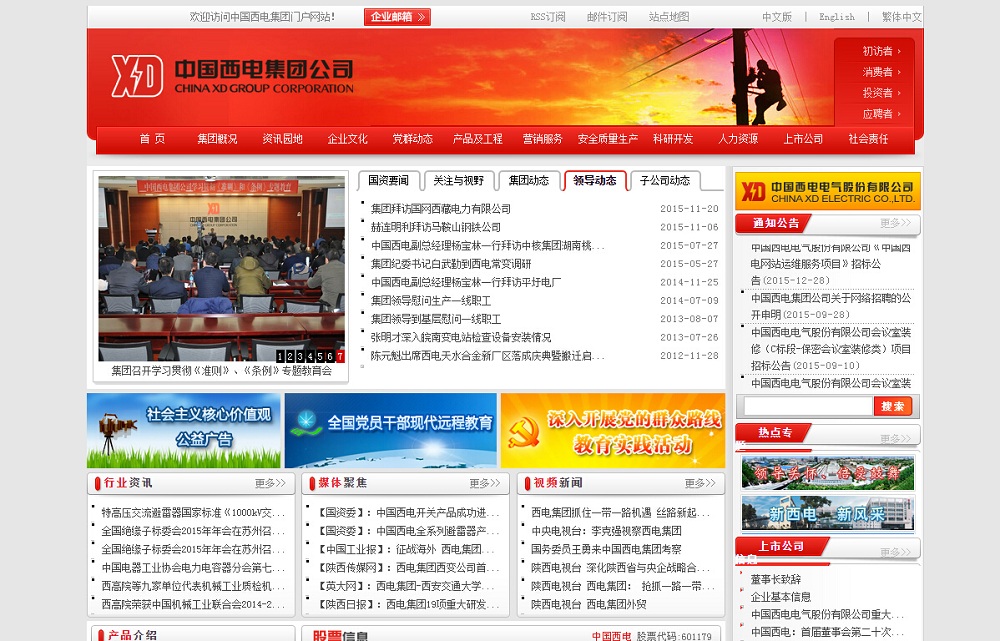1000x641 pixels.
Task: Open 资讯园地 navigation menu
Action: tap(283, 138)
